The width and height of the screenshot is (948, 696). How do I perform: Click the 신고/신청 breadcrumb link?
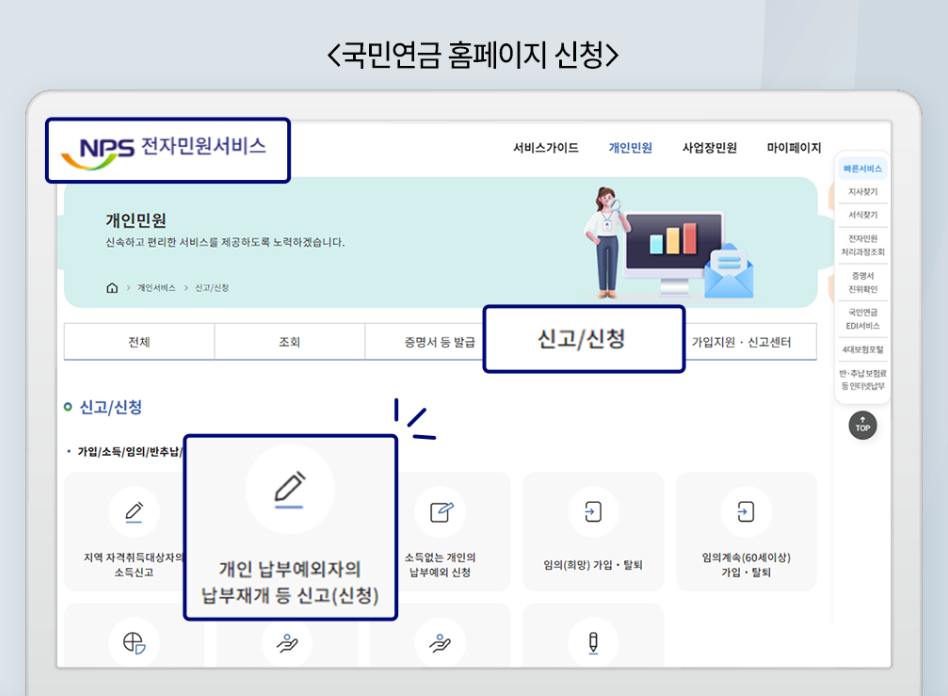pyautogui.click(x=212, y=288)
